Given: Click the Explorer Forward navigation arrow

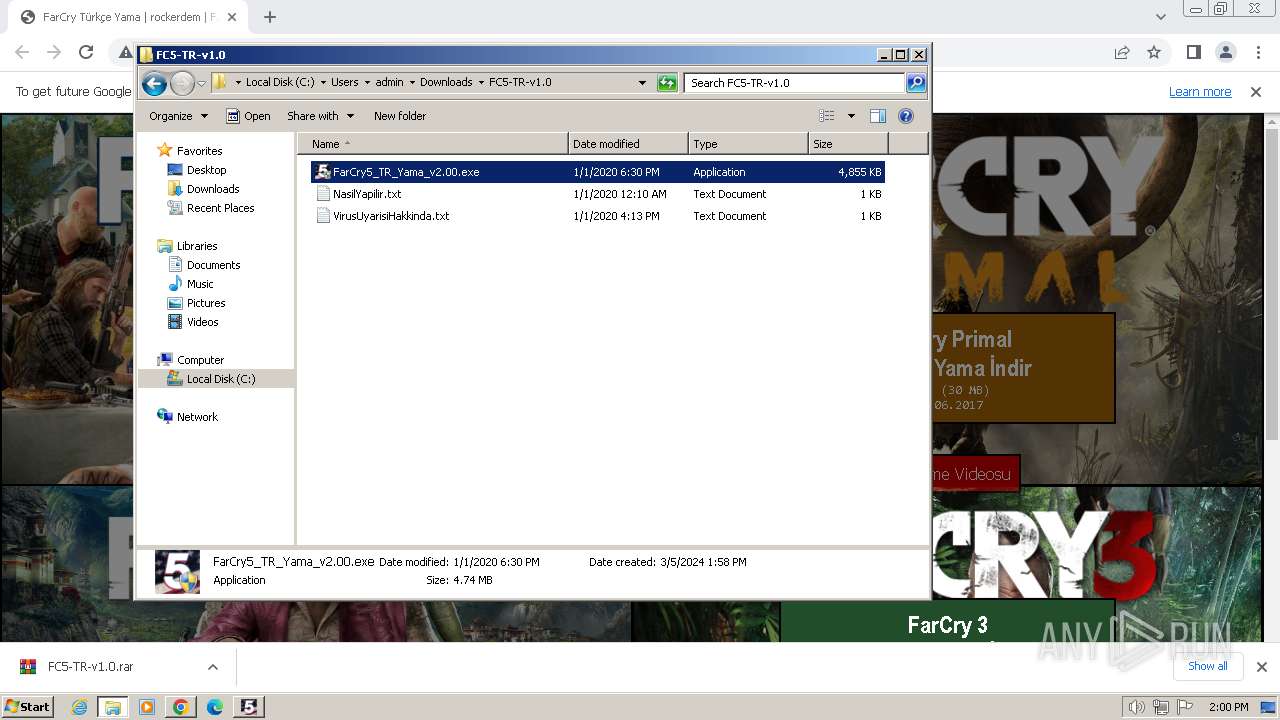Looking at the screenshot, I should click(x=182, y=83).
